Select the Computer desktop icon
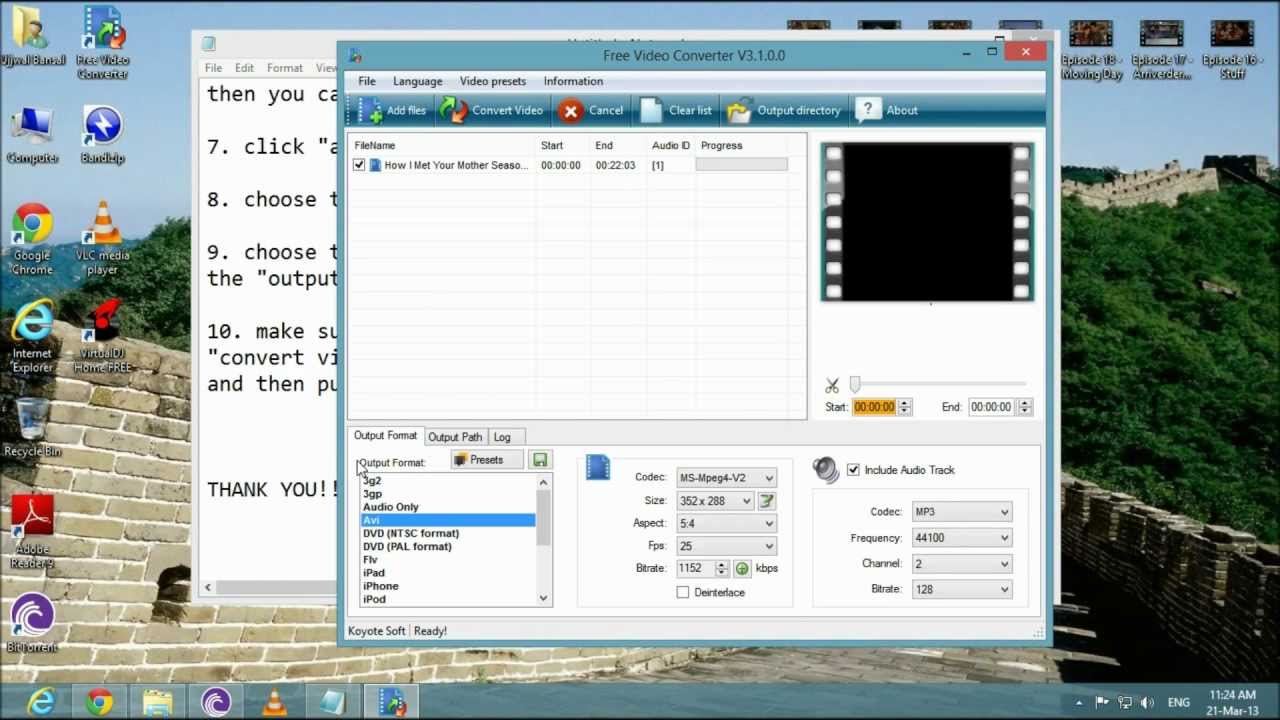Screen dimensions: 1280x720 [x=32, y=137]
